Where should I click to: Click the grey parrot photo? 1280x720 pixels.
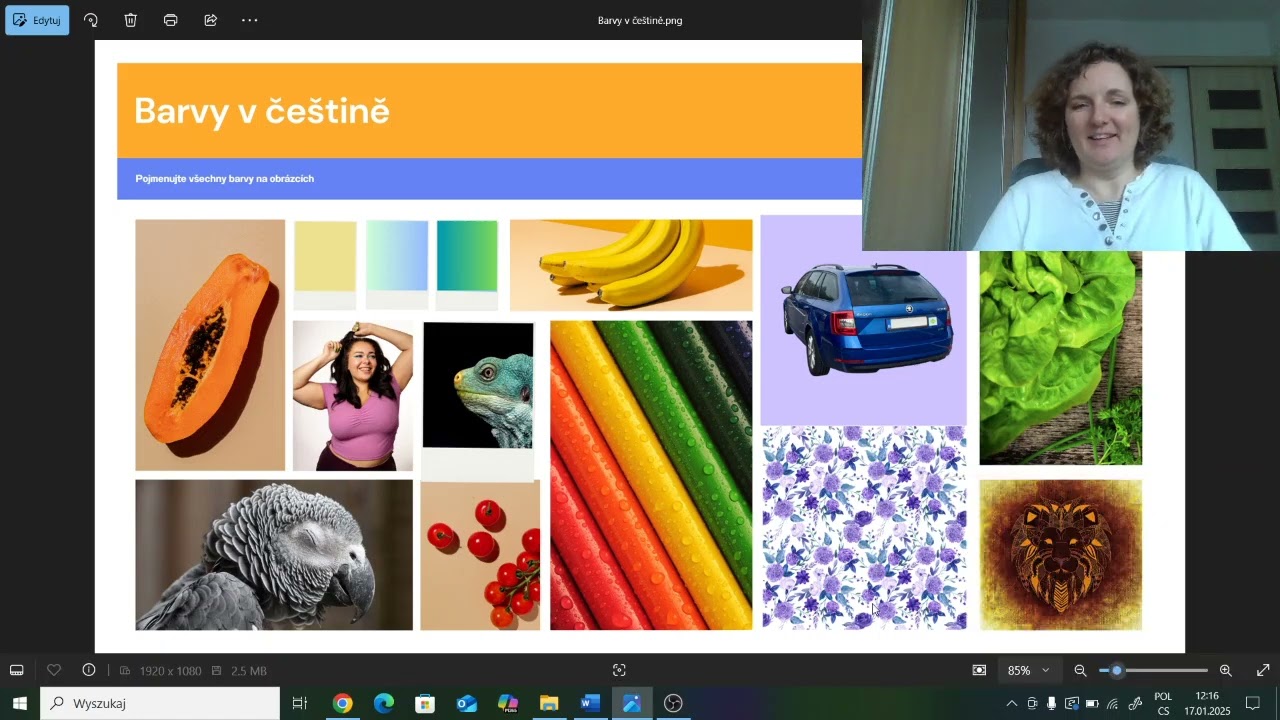(274, 555)
